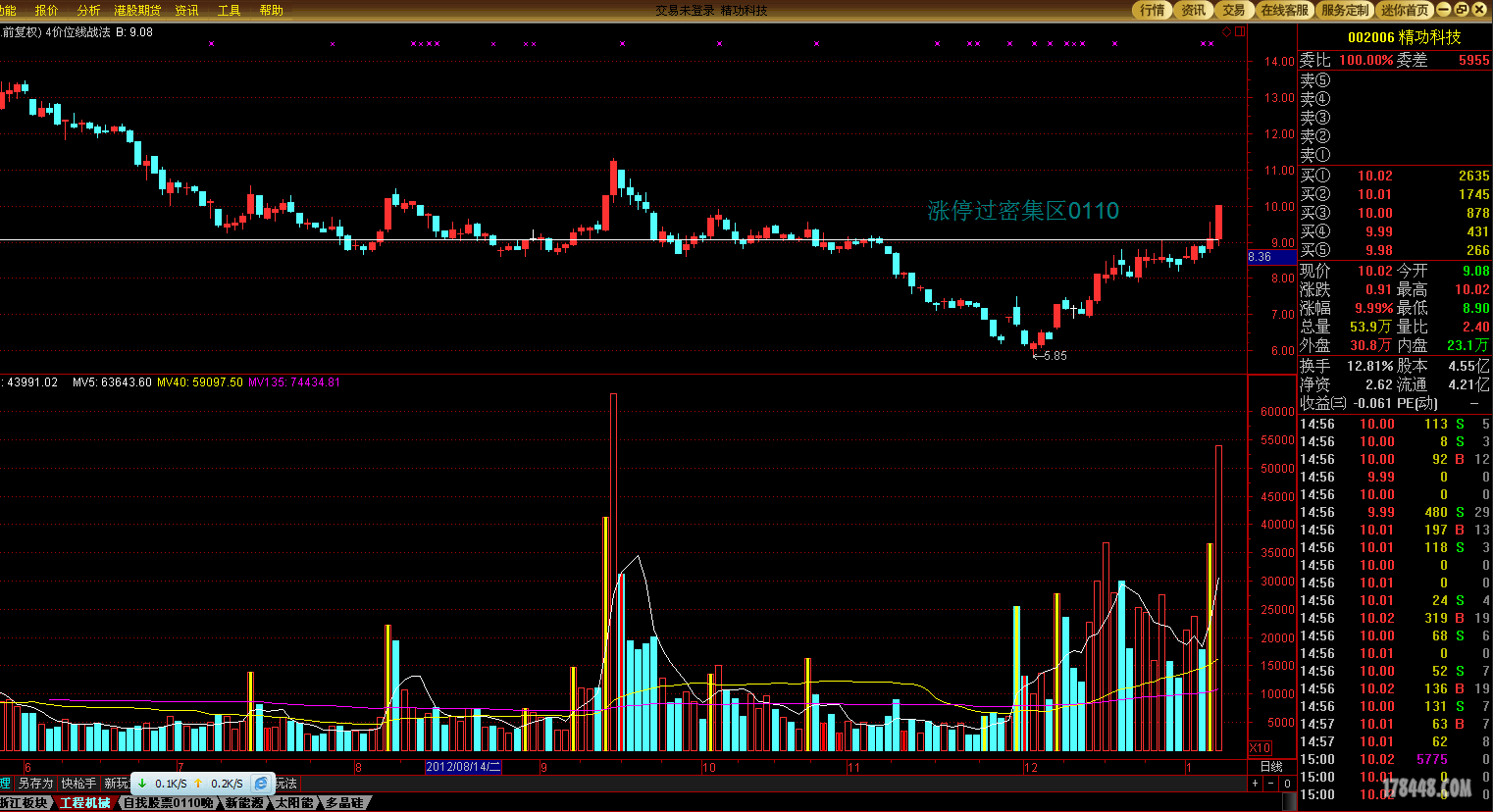The height and width of the screenshot is (812, 1493).
Task: Switch to the 新能源 sector tab
Action: pos(244,803)
